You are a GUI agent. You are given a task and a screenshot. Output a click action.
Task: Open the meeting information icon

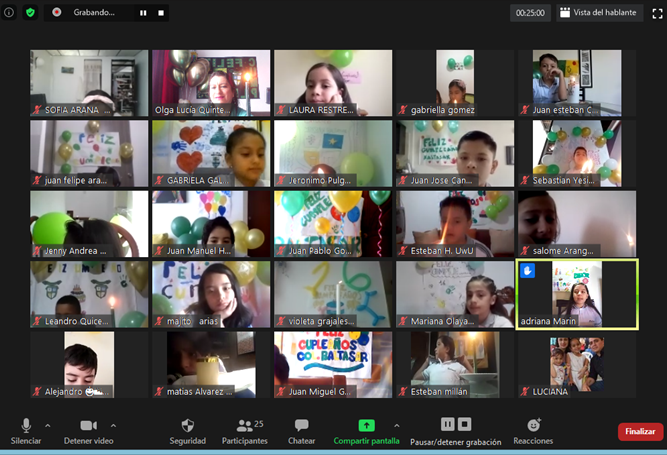coord(11,13)
